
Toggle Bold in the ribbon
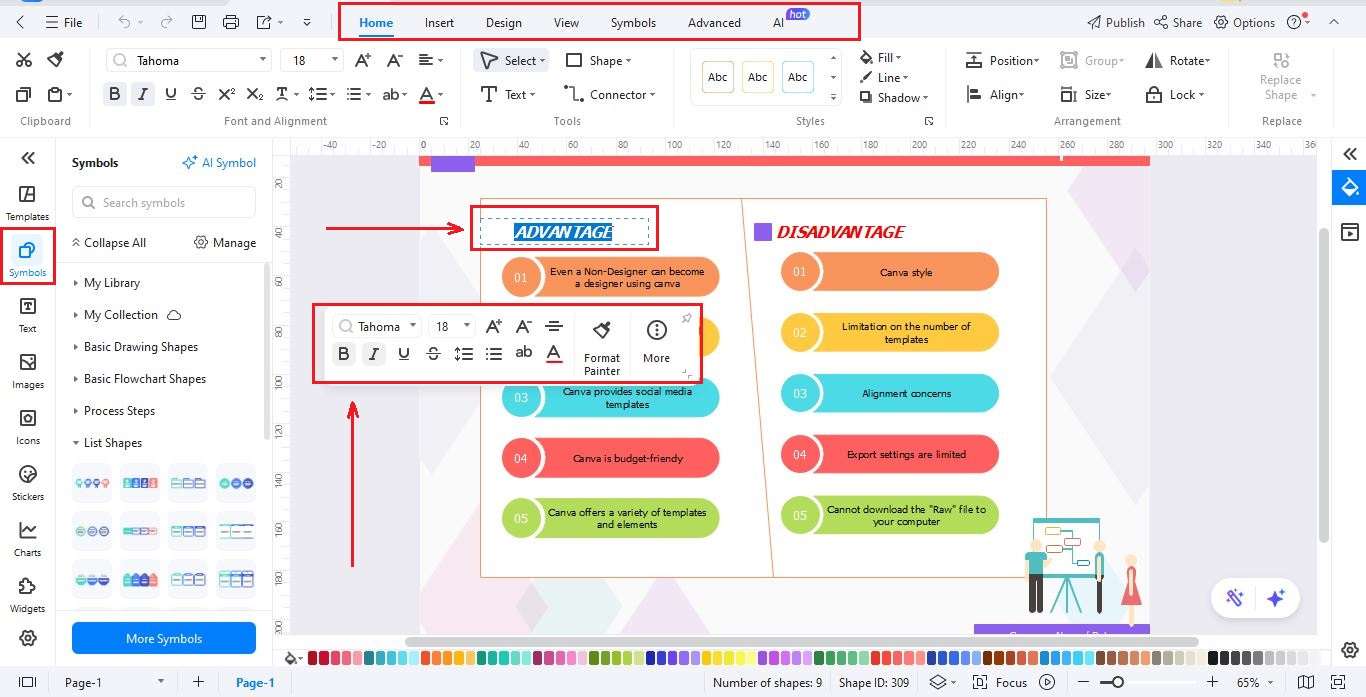point(114,94)
